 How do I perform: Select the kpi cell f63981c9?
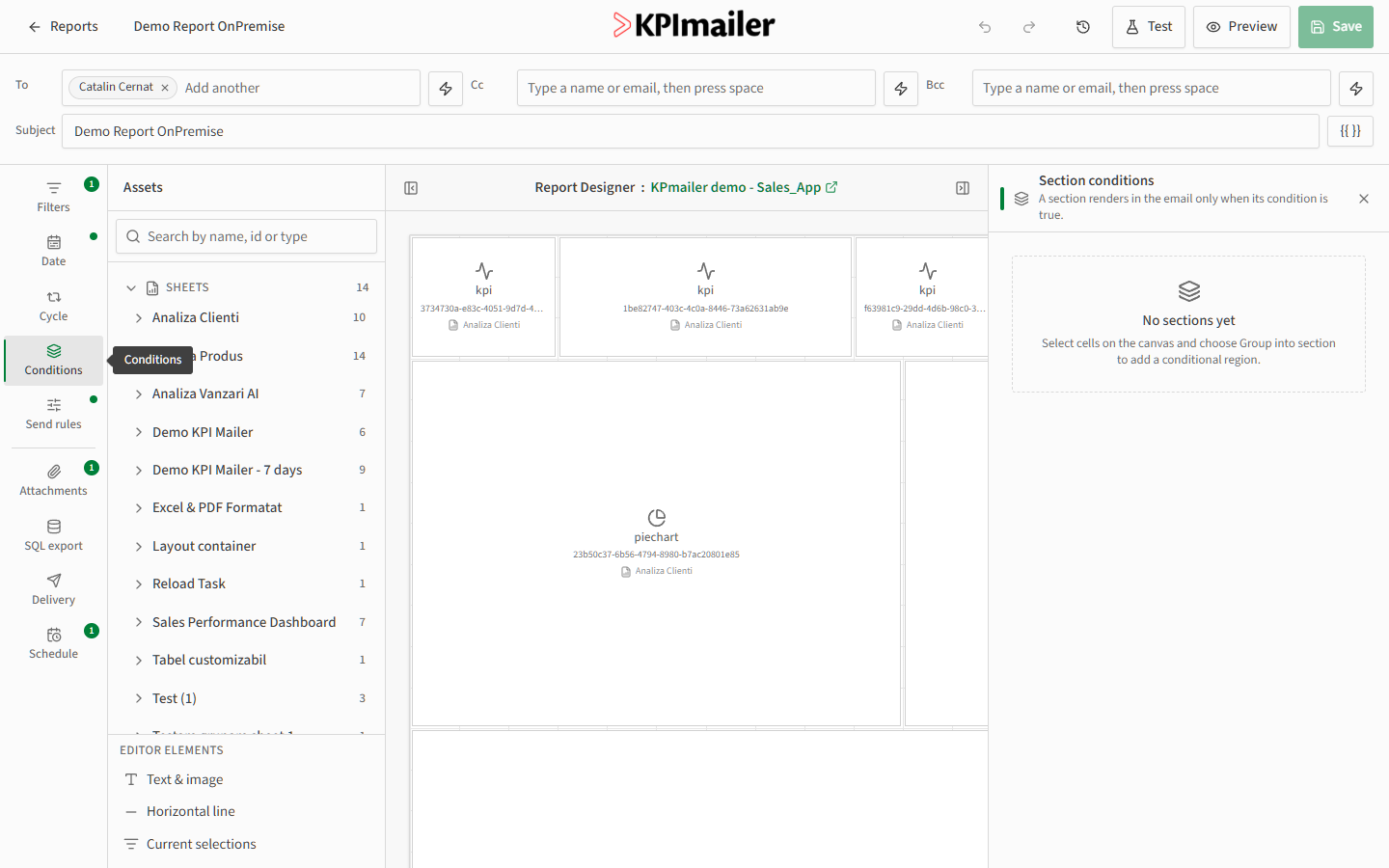[x=922, y=297]
